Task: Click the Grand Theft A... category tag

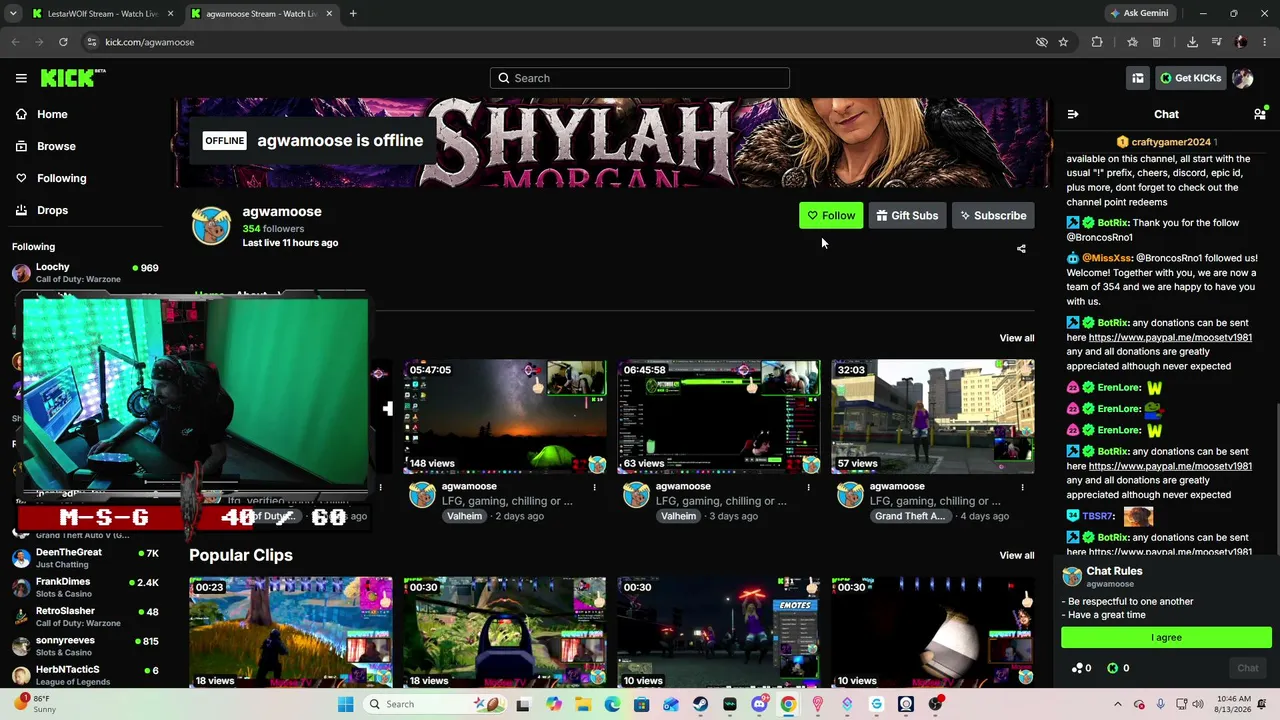Action: tap(909, 516)
